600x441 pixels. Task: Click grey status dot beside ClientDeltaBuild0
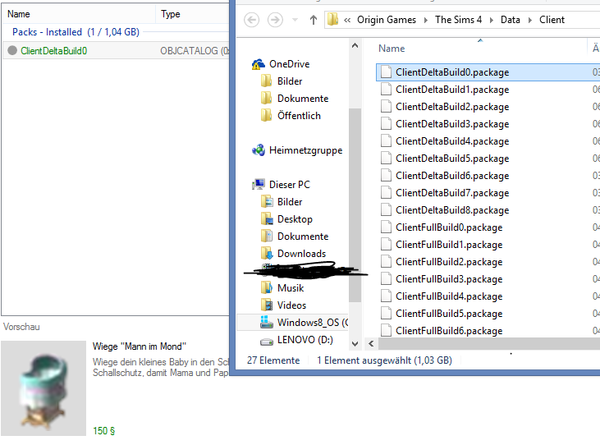(x=12, y=50)
